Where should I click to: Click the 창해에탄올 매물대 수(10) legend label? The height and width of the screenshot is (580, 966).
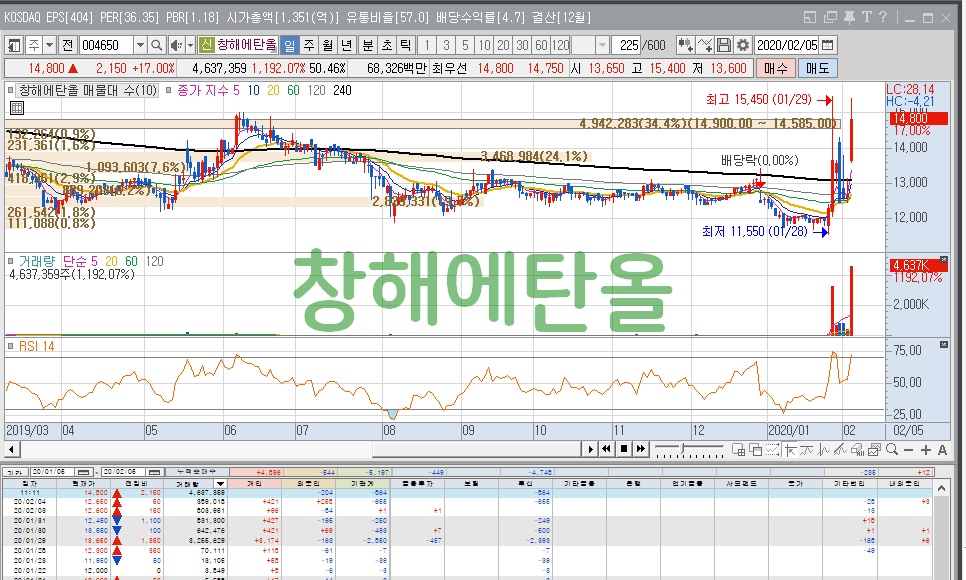tap(87, 91)
